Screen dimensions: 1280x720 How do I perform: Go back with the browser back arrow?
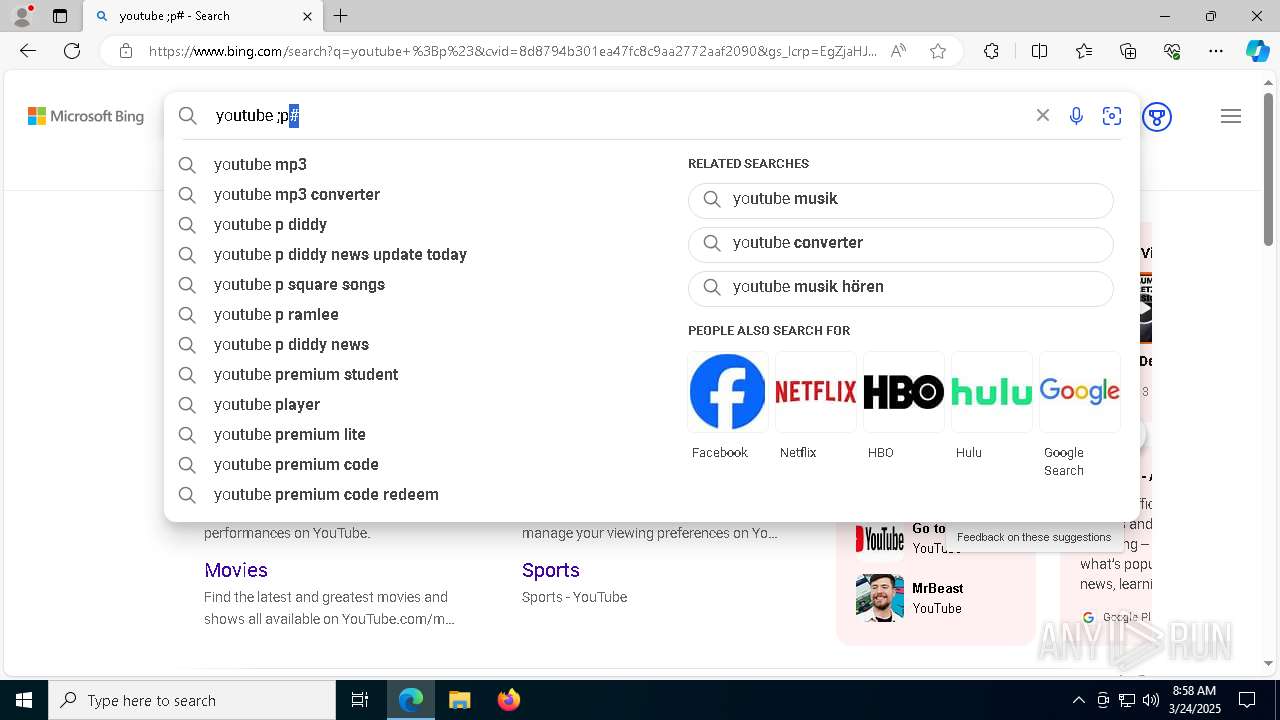tap(28, 51)
